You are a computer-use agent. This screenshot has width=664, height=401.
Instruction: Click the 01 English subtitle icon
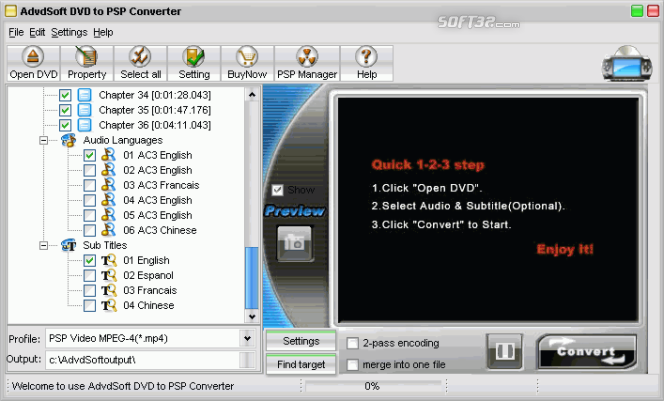click(x=108, y=260)
